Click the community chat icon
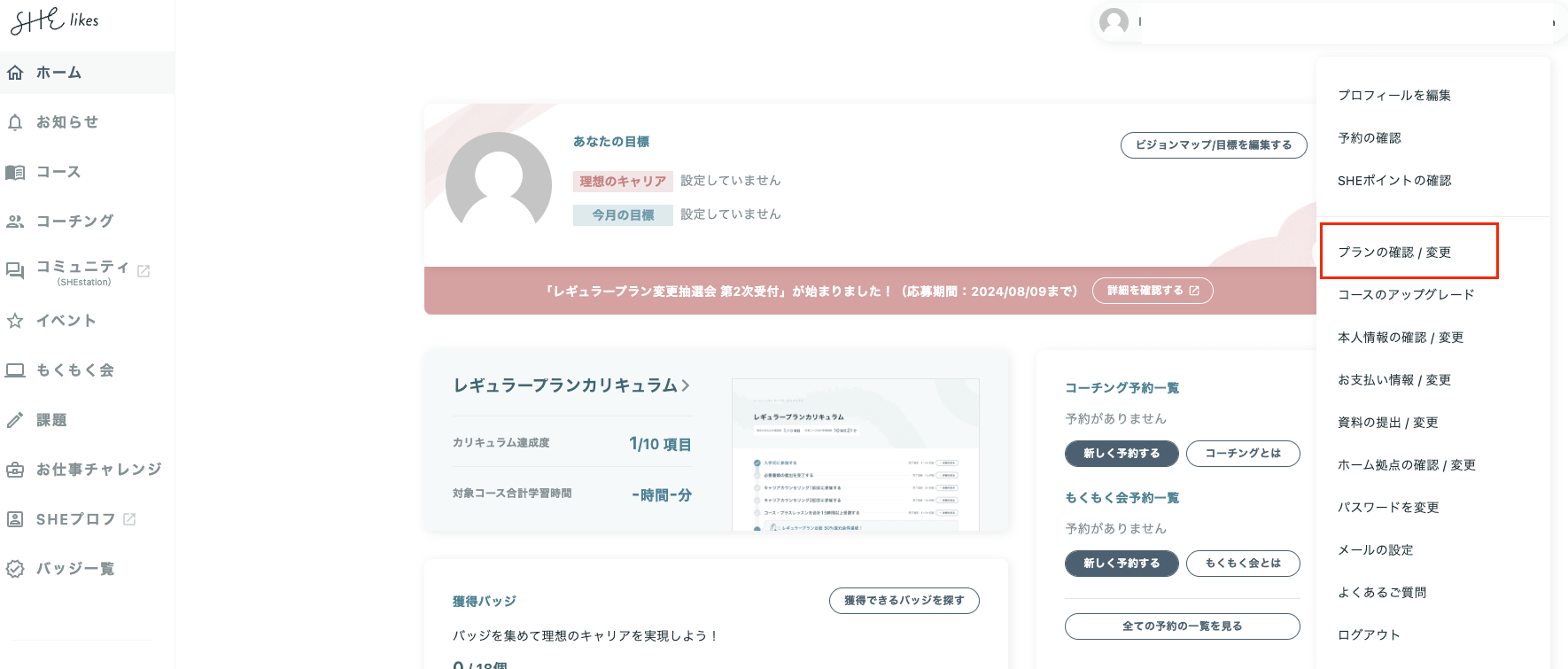 click(x=15, y=271)
